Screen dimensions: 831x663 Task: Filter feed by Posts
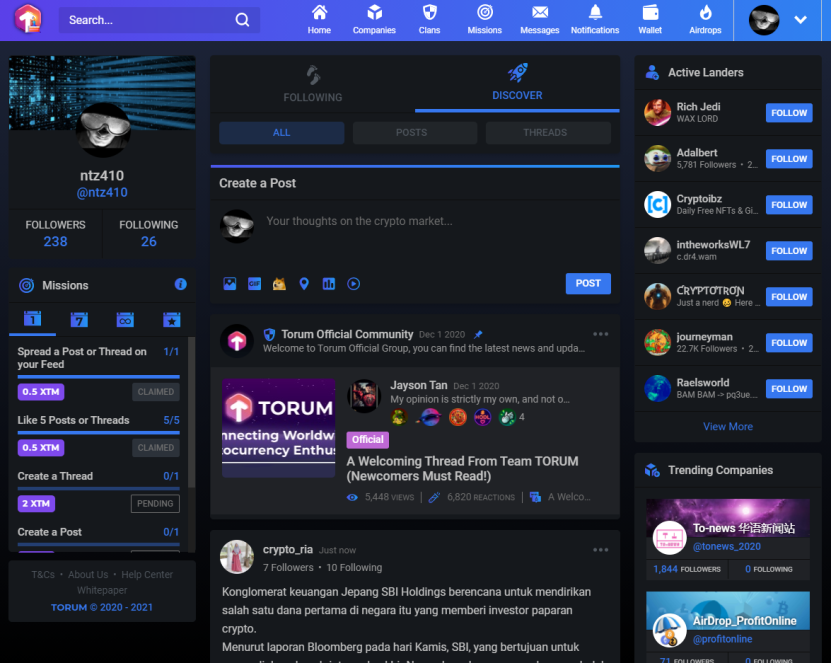(x=411, y=132)
